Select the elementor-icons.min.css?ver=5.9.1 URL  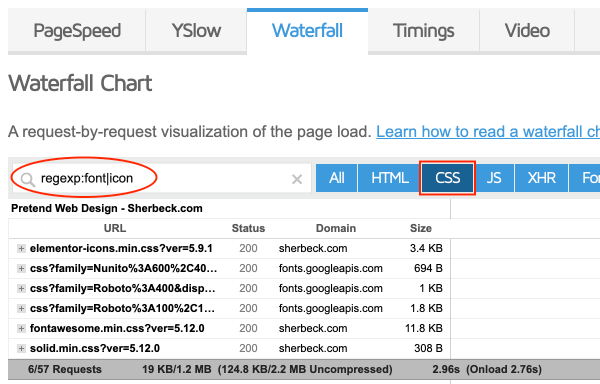point(121,249)
